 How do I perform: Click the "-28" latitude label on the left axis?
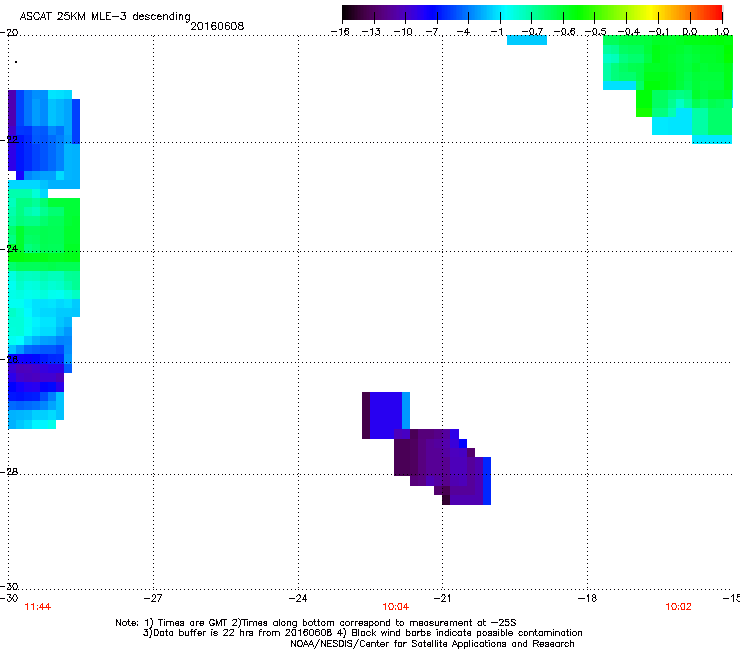point(9,471)
